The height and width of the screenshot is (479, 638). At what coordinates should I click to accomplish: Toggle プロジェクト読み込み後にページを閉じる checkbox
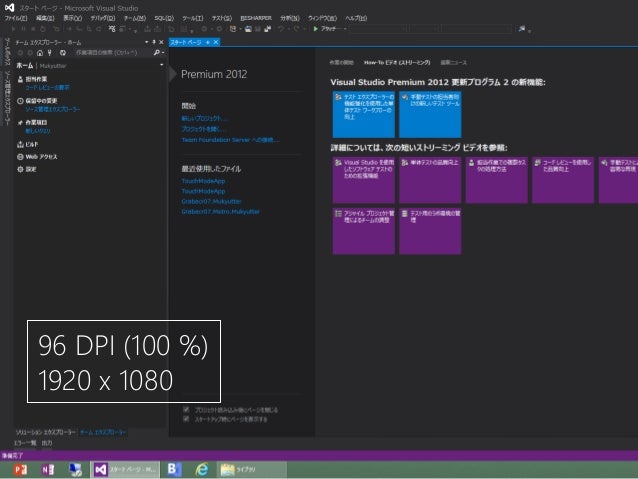tap(187, 409)
